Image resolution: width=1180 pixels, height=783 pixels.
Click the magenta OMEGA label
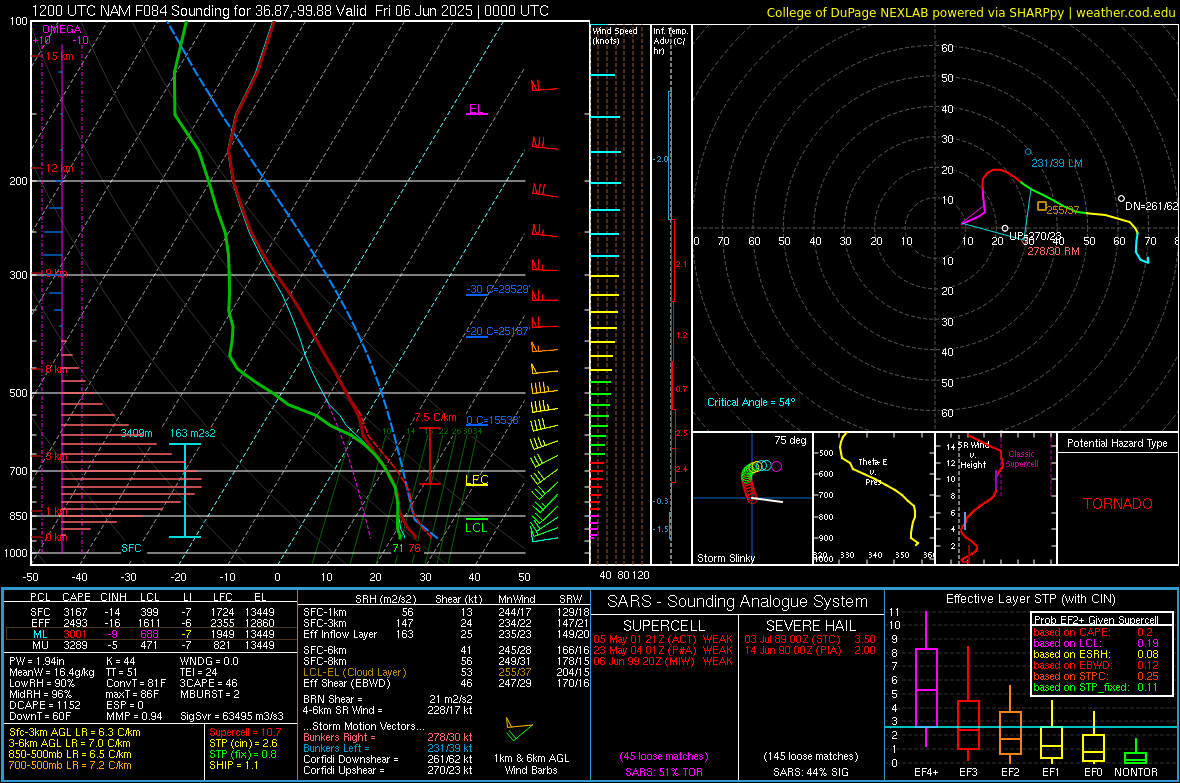62,29
